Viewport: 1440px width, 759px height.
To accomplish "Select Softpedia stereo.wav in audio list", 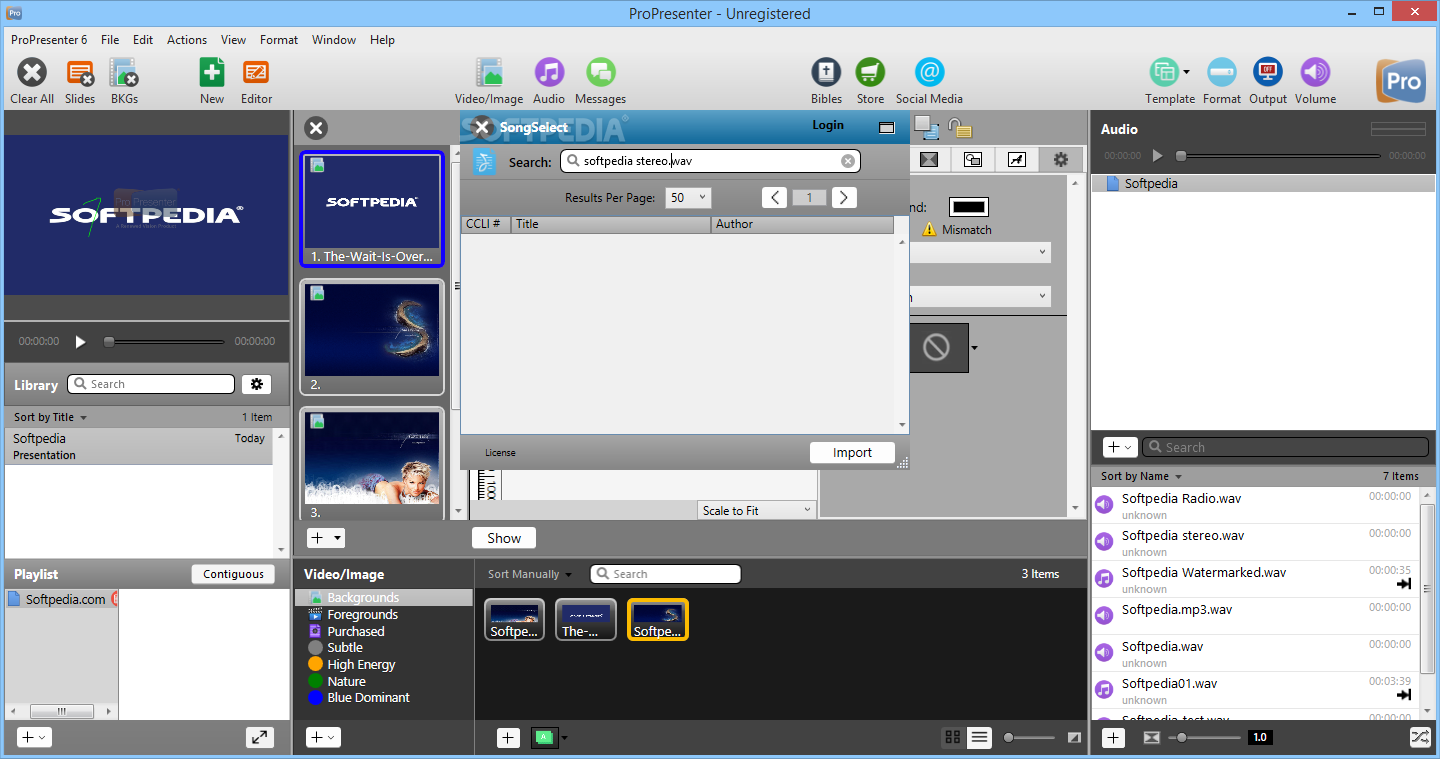I will pyautogui.click(x=1254, y=542).
